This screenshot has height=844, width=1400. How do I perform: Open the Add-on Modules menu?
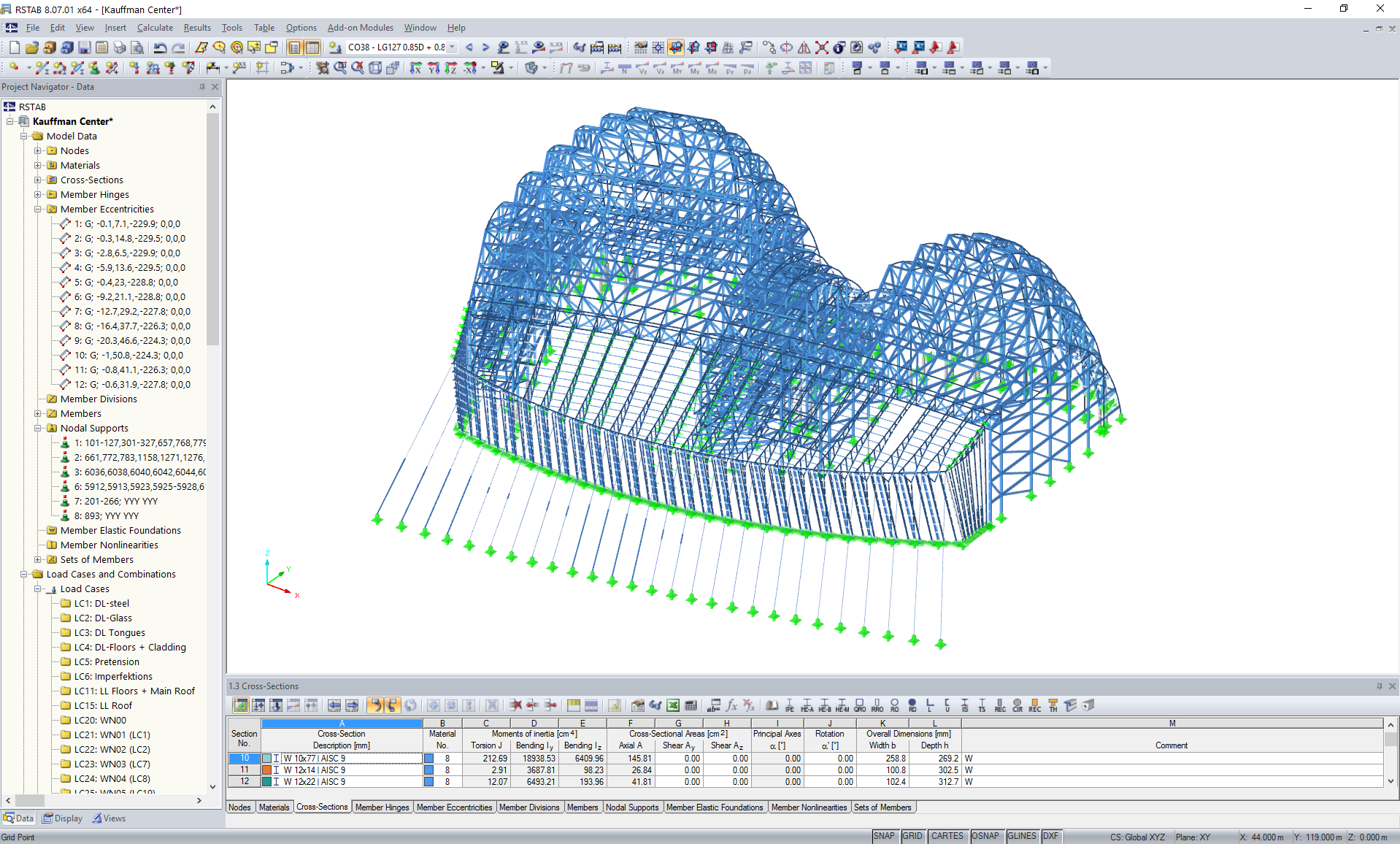[x=360, y=28]
